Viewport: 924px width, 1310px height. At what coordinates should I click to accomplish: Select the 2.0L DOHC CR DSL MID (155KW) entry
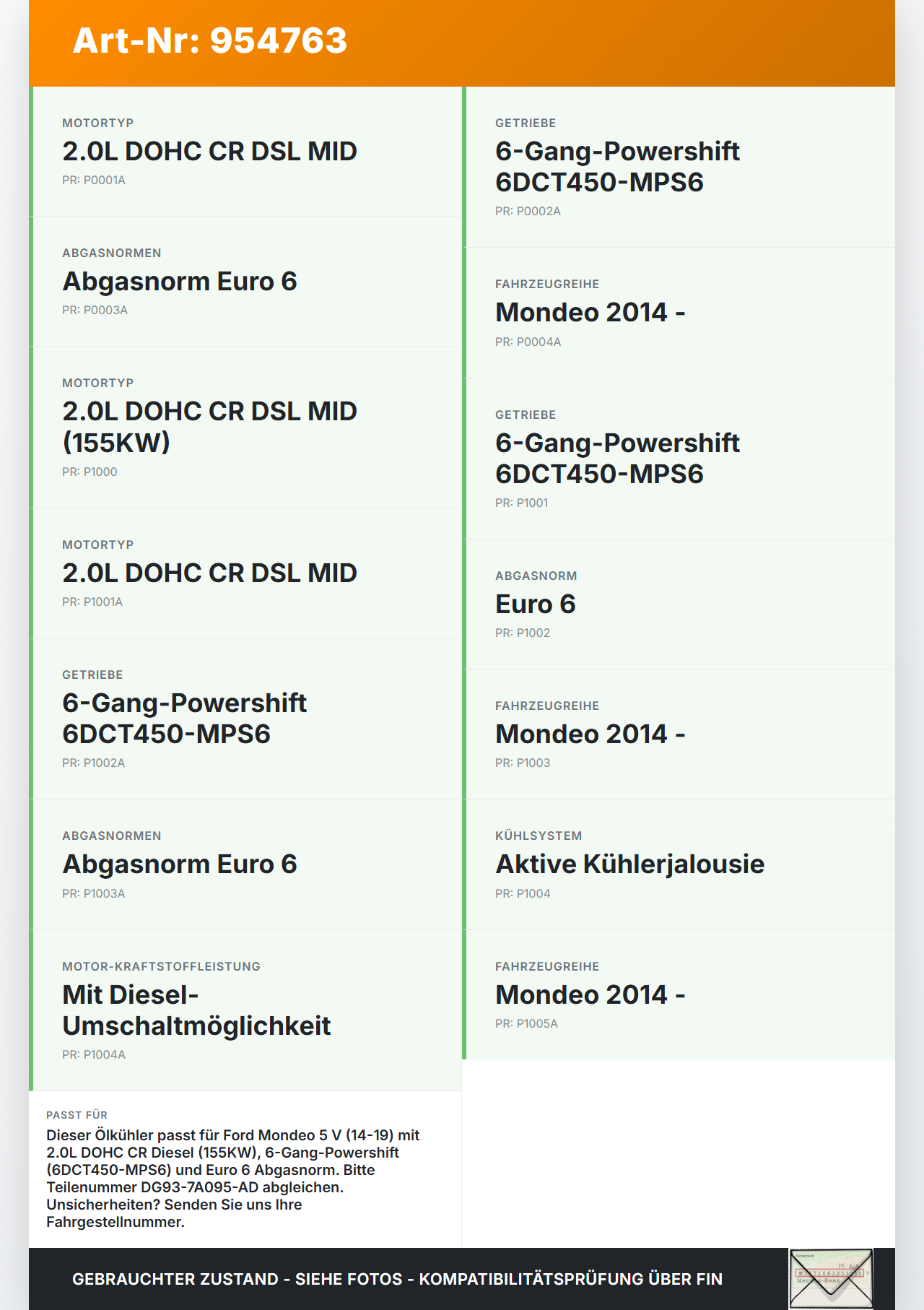click(246, 427)
